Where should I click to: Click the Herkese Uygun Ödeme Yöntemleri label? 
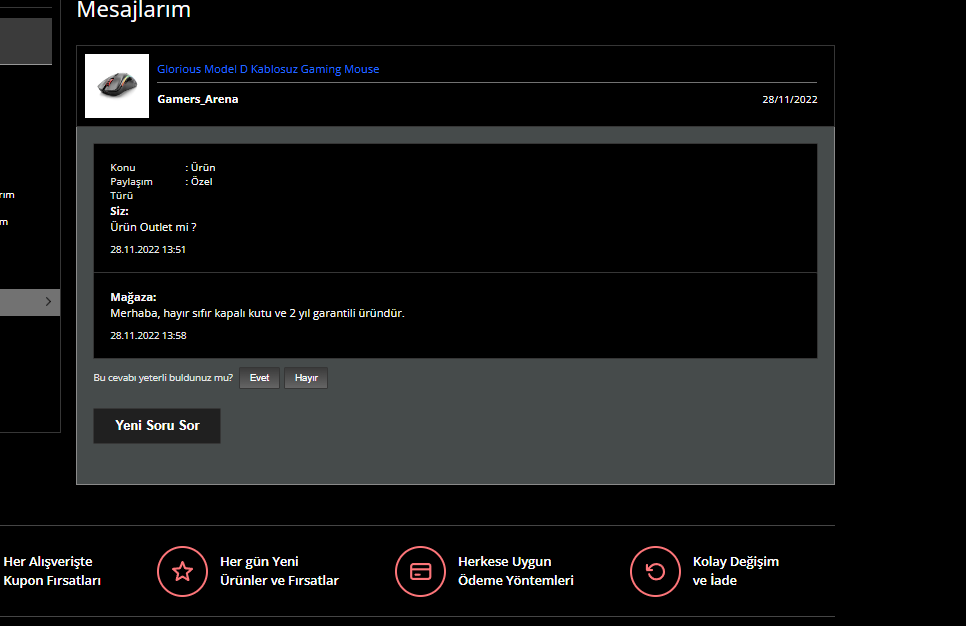pyautogui.click(x=515, y=571)
